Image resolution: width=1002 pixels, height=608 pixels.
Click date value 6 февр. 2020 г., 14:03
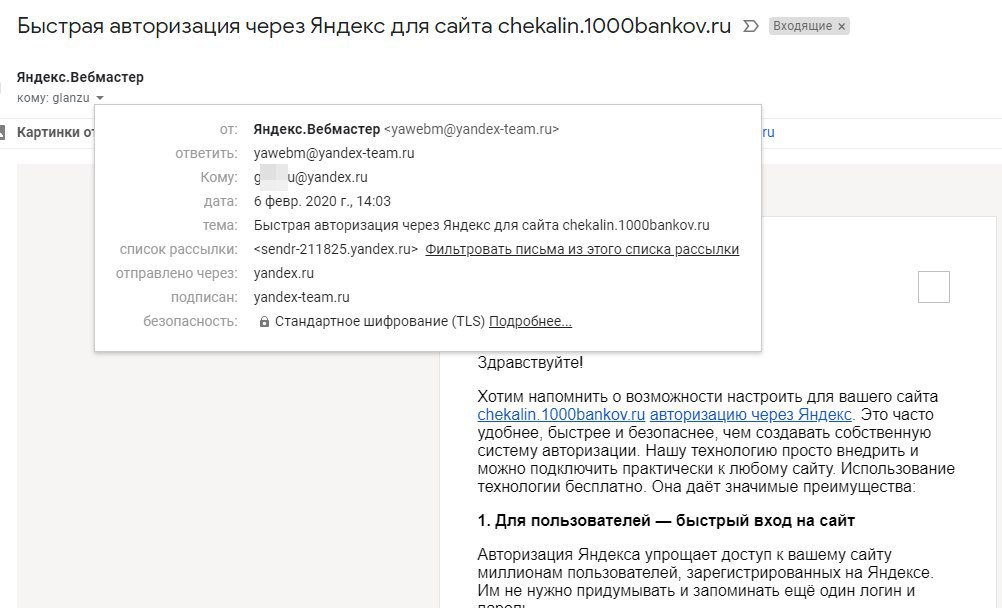click(x=322, y=201)
